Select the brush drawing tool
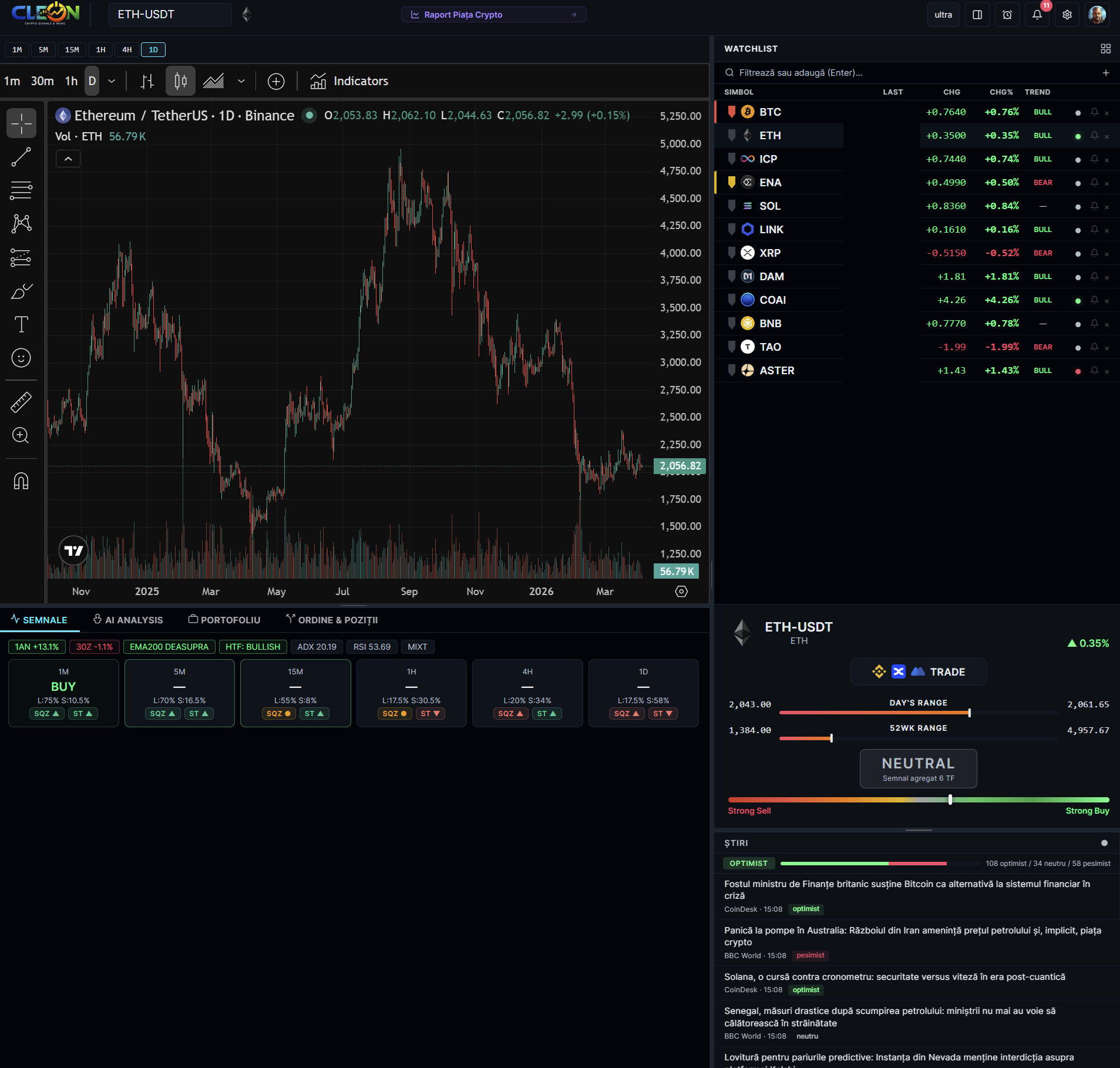This screenshot has height=1068, width=1120. (x=21, y=291)
